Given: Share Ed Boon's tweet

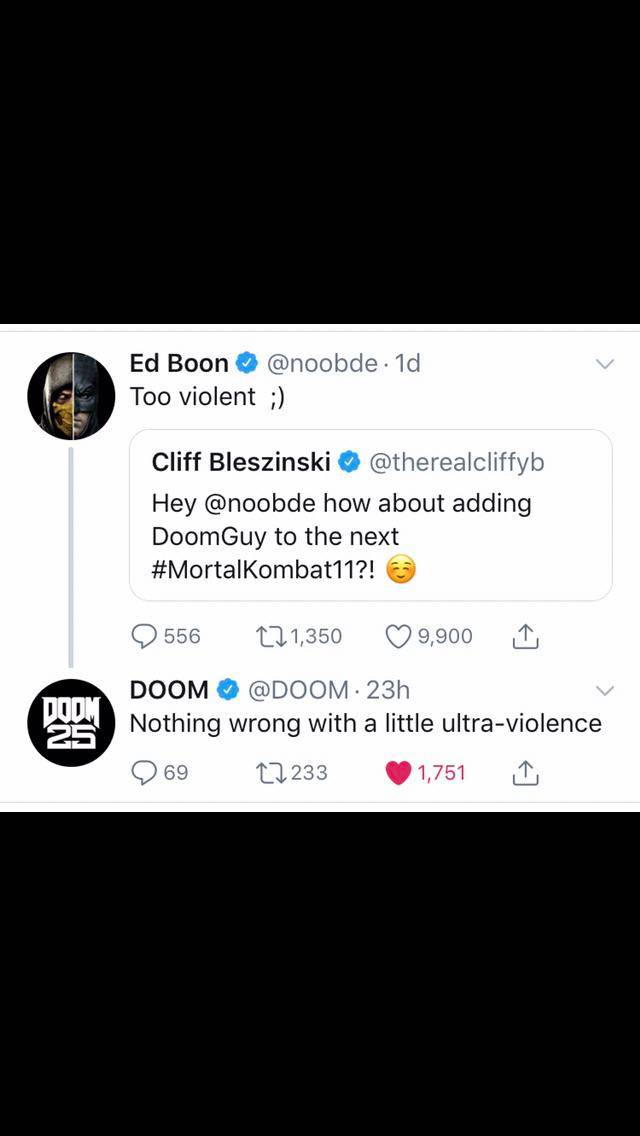Looking at the screenshot, I should (x=525, y=637).
